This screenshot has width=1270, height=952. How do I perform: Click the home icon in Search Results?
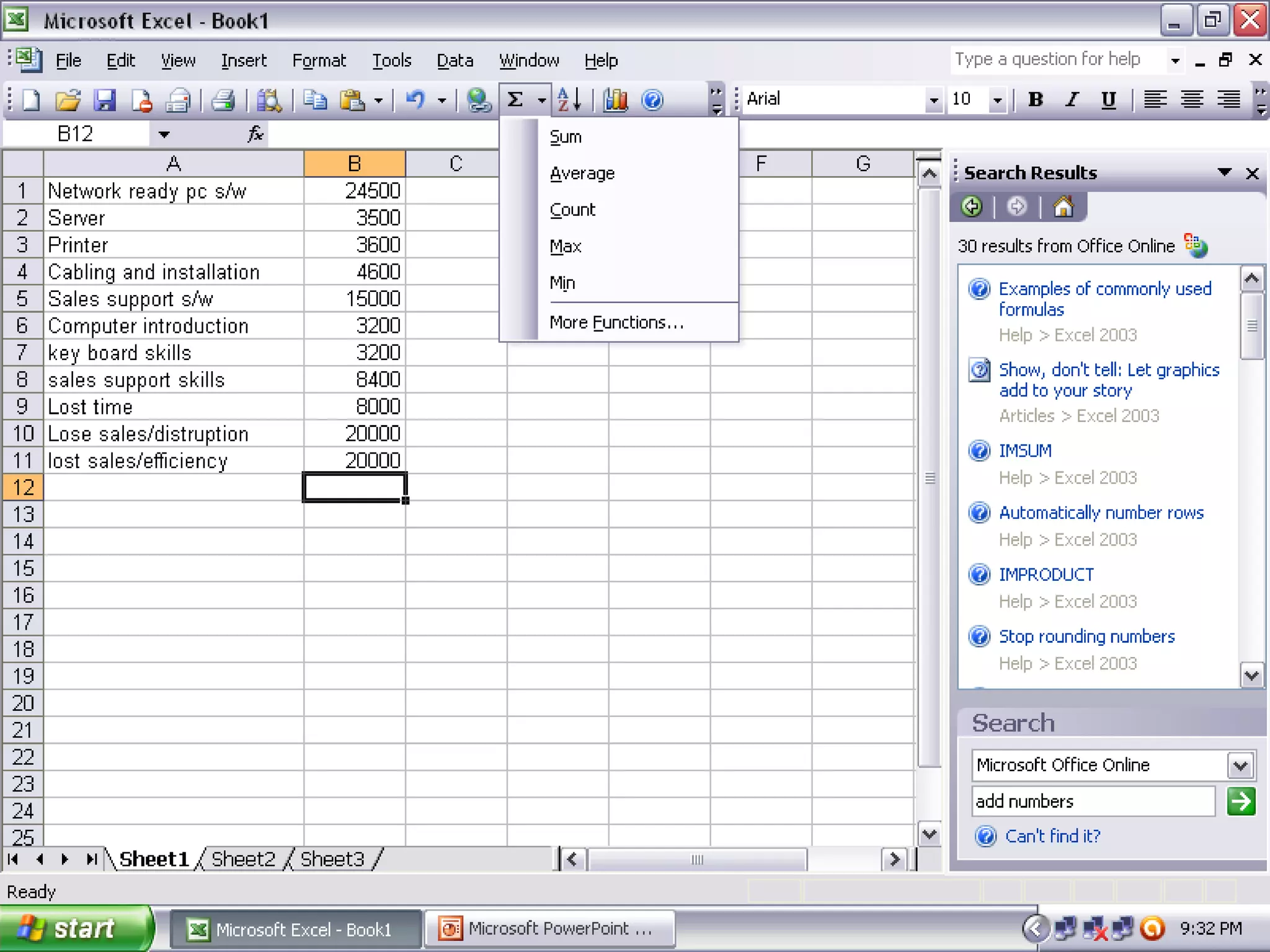pos(1063,207)
